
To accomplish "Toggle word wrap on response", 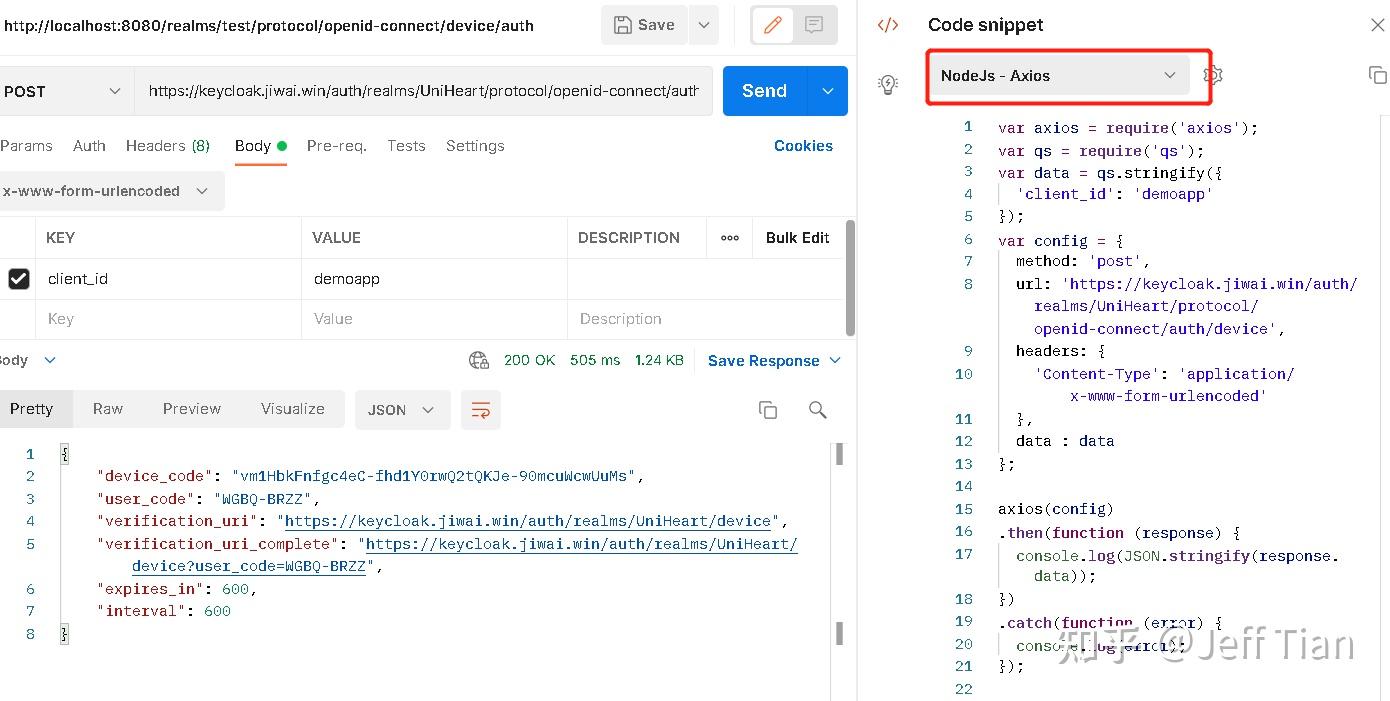I will (x=481, y=410).
